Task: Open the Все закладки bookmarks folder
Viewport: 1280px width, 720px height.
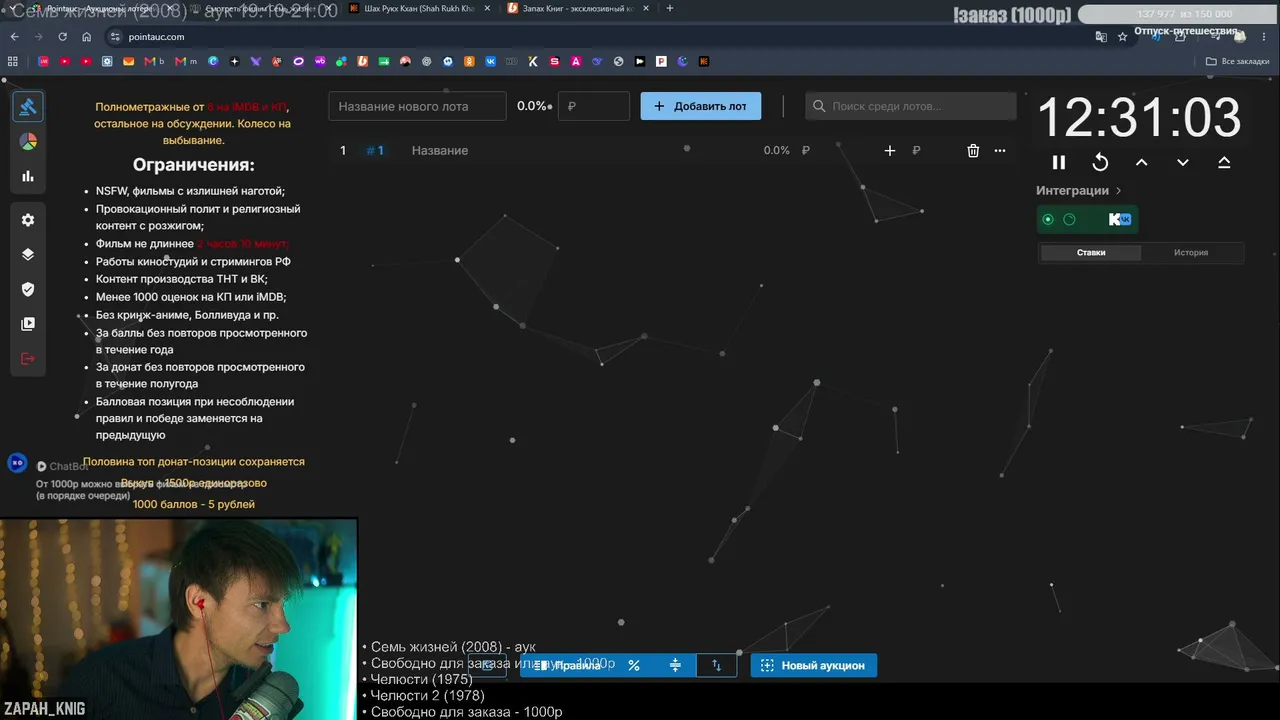Action: [x=1238, y=61]
